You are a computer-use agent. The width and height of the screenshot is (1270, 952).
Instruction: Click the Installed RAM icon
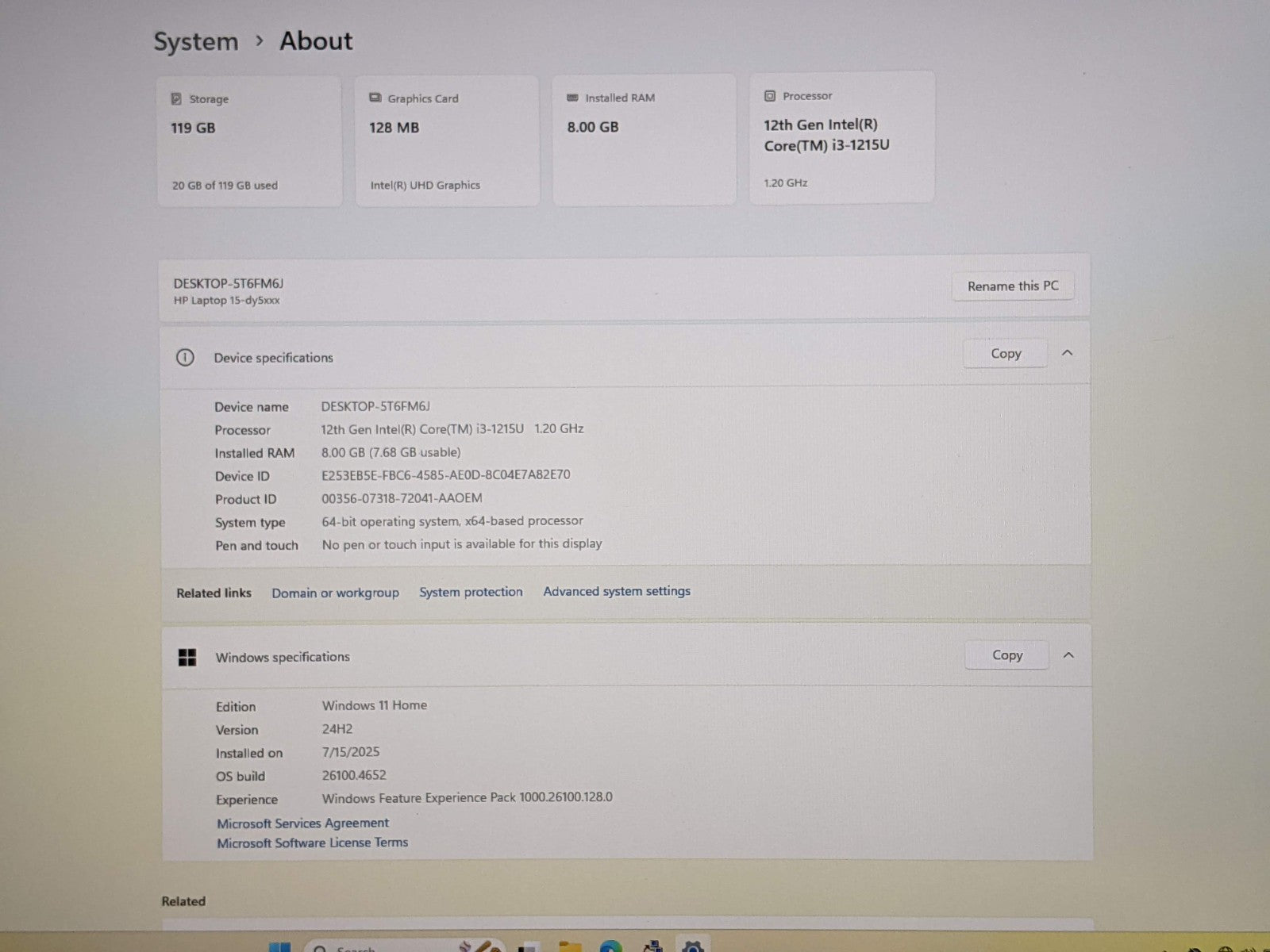[572, 98]
